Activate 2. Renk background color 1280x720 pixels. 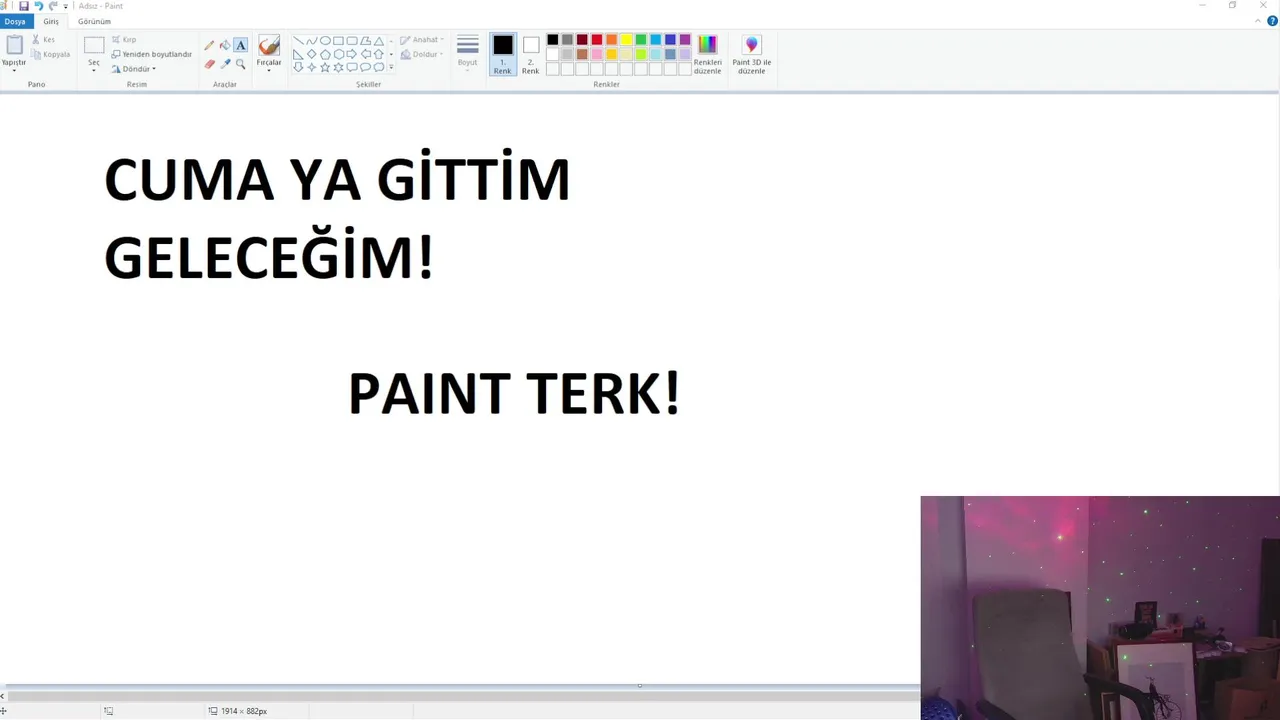pos(530,54)
